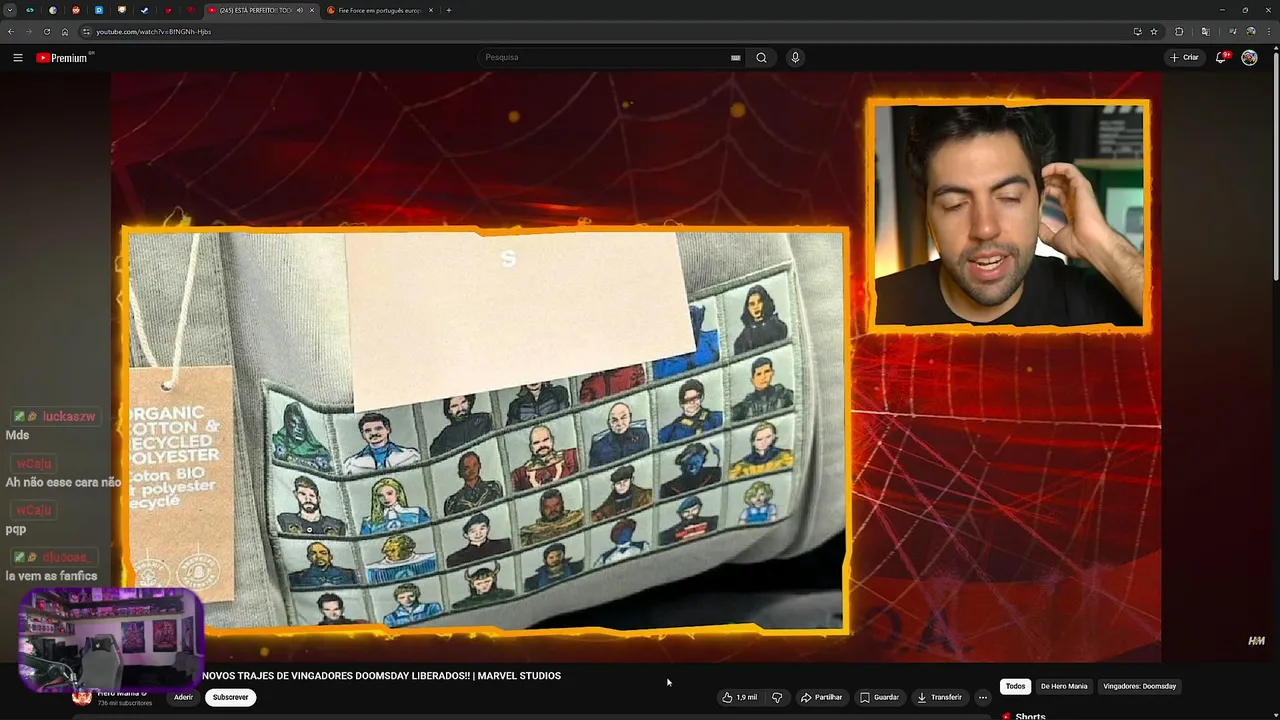
Task: Click the video title NOVOS TRAJES DE VINGADORES
Action: pyautogui.click(x=381, y=676)
